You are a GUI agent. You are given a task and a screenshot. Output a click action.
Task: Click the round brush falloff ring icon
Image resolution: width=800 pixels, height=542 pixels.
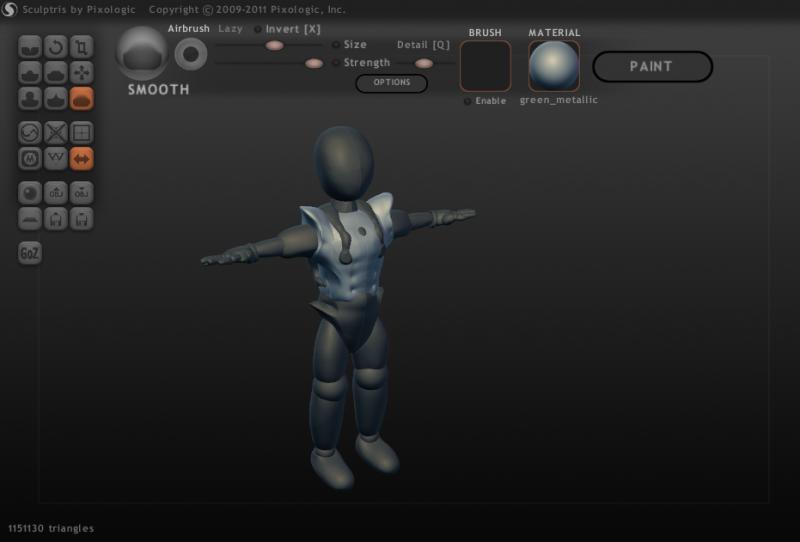(191, 54)
